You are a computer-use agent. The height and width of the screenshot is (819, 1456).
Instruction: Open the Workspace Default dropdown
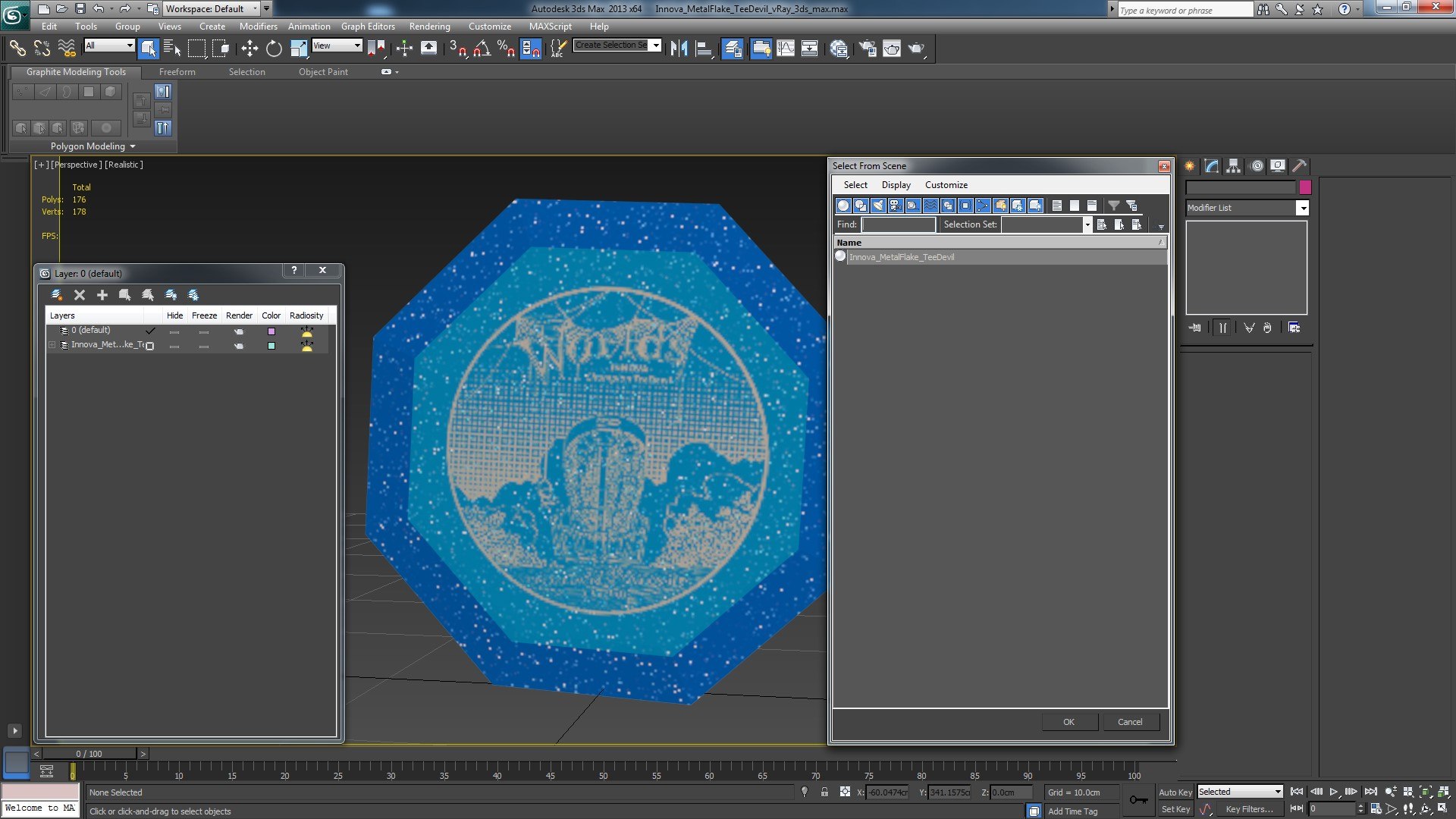[212, 9]
